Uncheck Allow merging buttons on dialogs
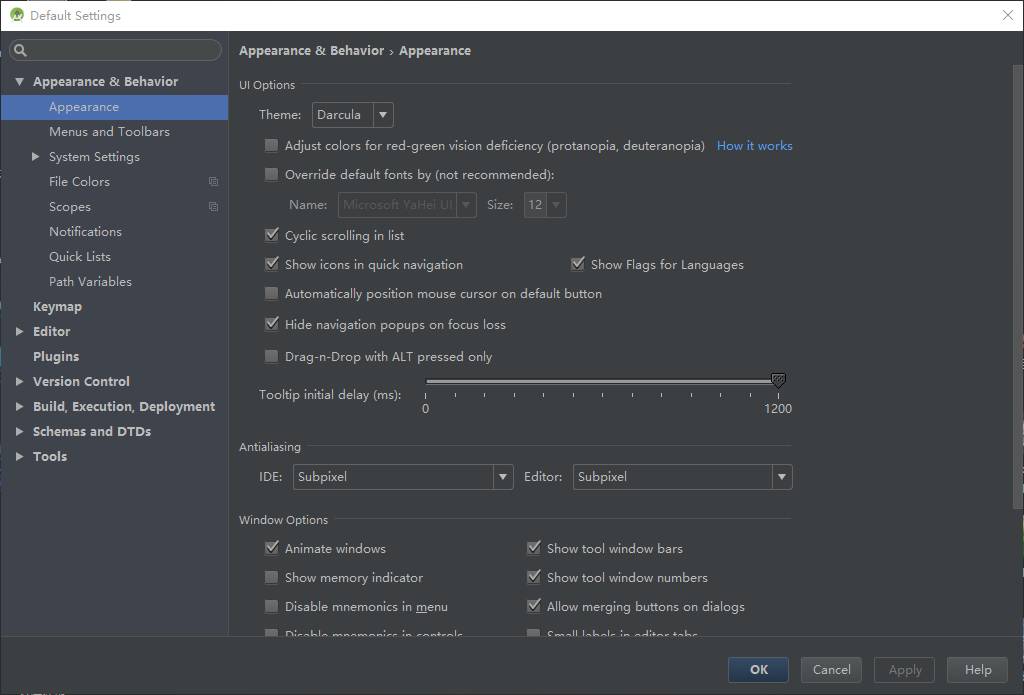1024x695 pixels. (x=534, y=606)
